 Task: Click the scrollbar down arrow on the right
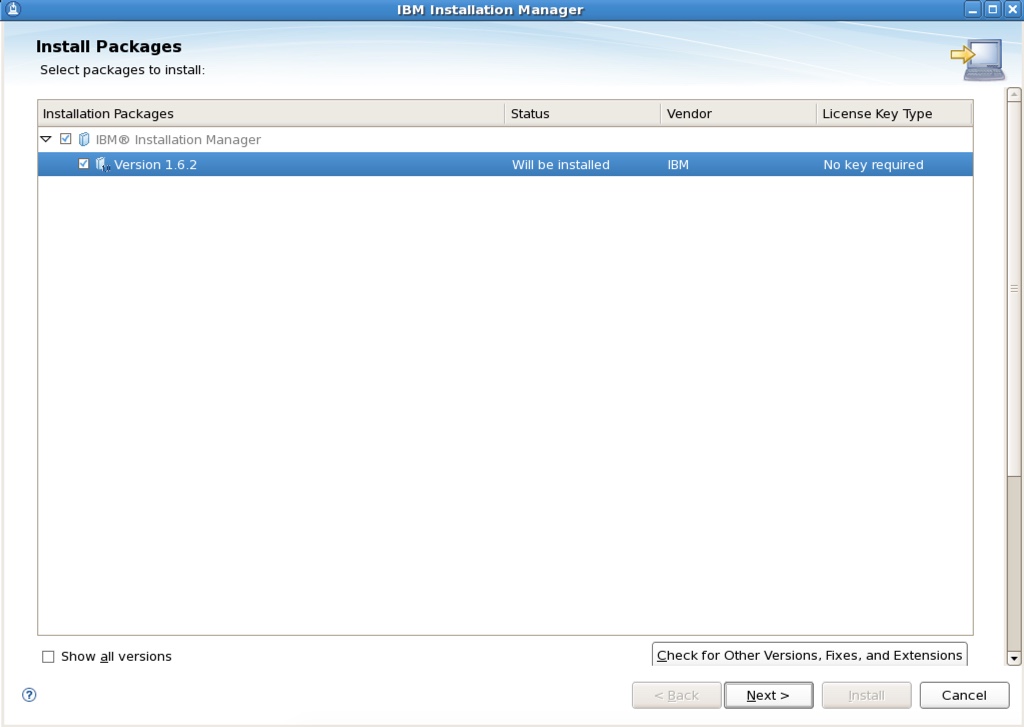[1013, 659]
